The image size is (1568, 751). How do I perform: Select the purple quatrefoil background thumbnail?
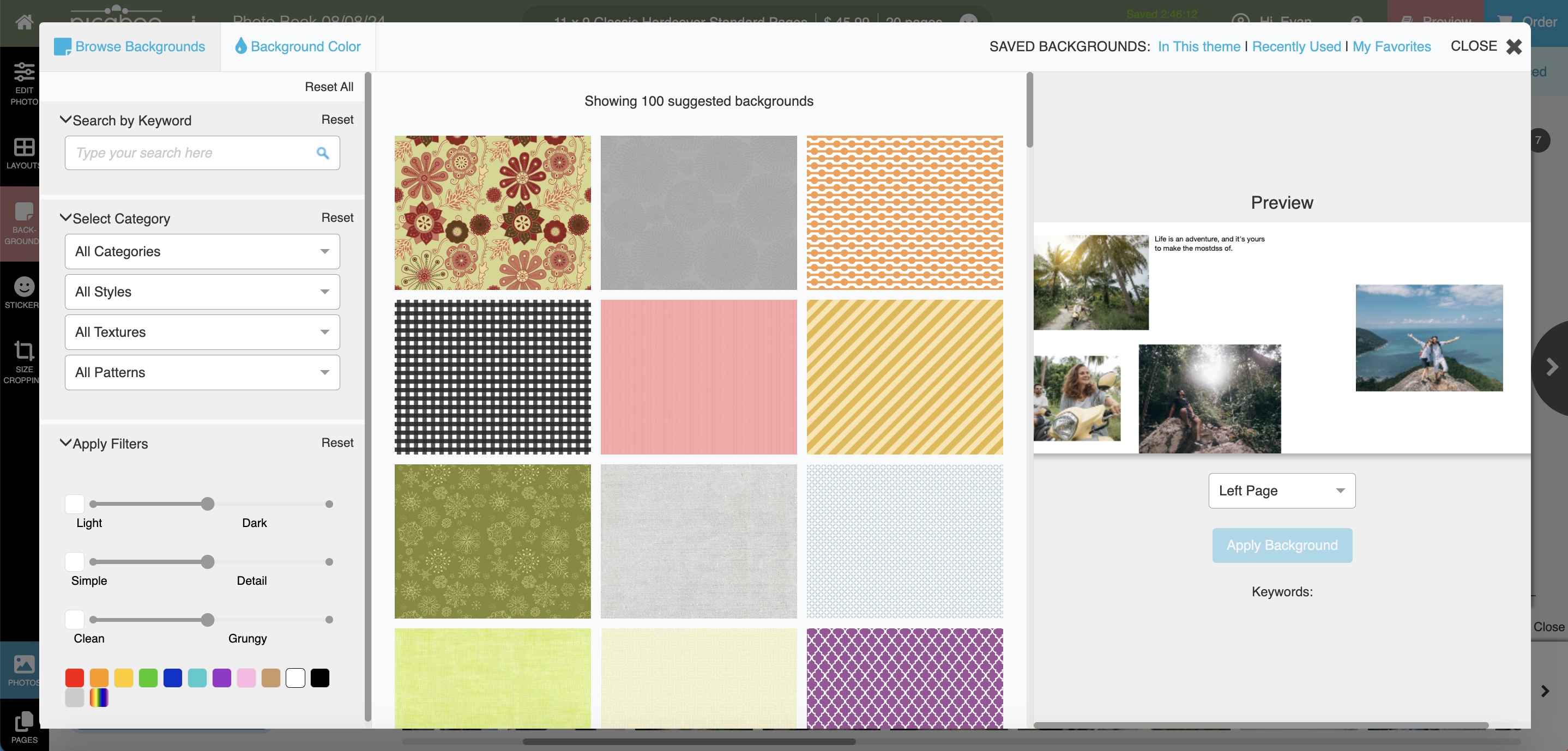click(x=904, y=678)
